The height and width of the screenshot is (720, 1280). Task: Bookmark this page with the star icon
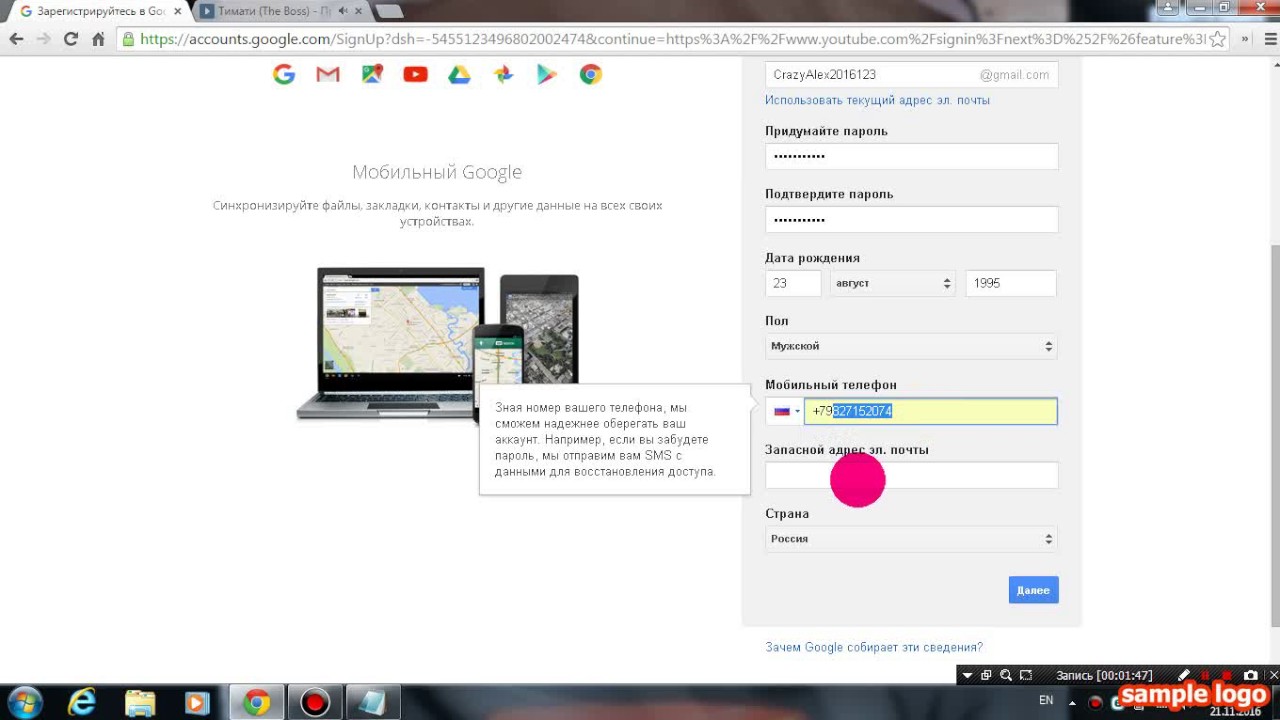pos(1217,39)
